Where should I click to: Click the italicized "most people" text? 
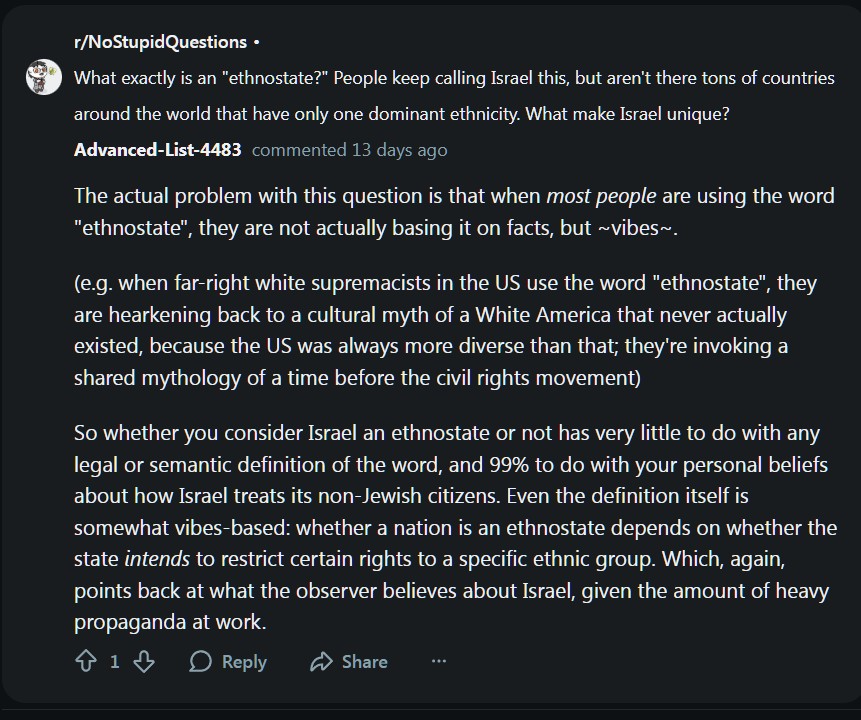point(600,196)
